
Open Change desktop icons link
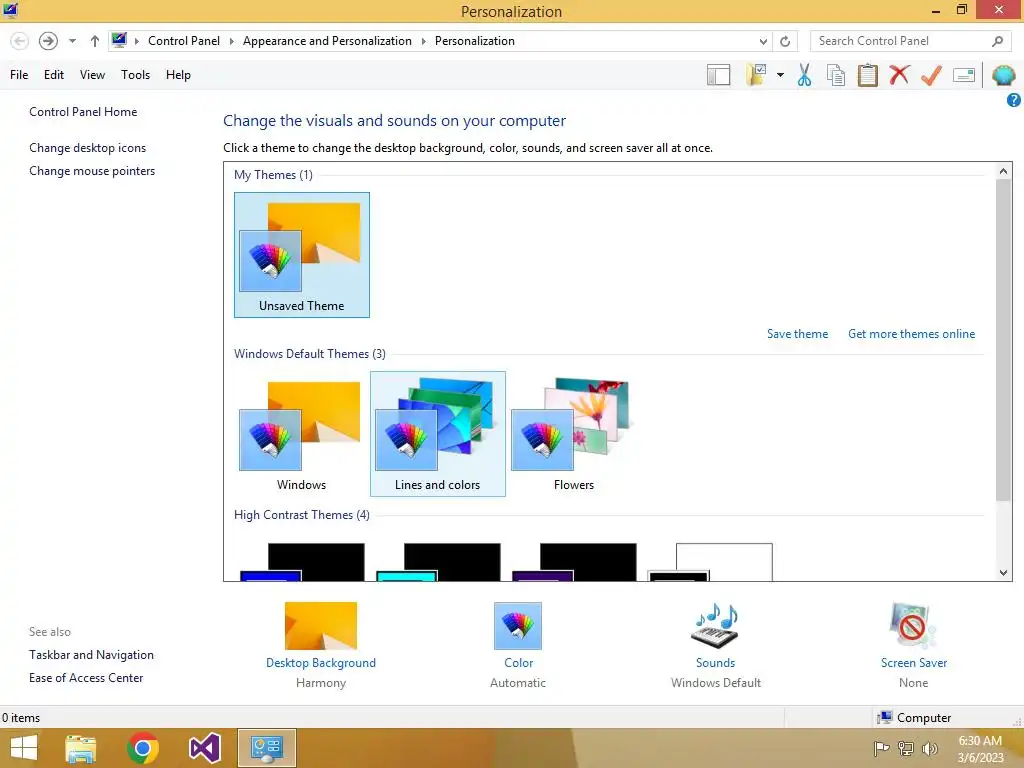[88, 148]
